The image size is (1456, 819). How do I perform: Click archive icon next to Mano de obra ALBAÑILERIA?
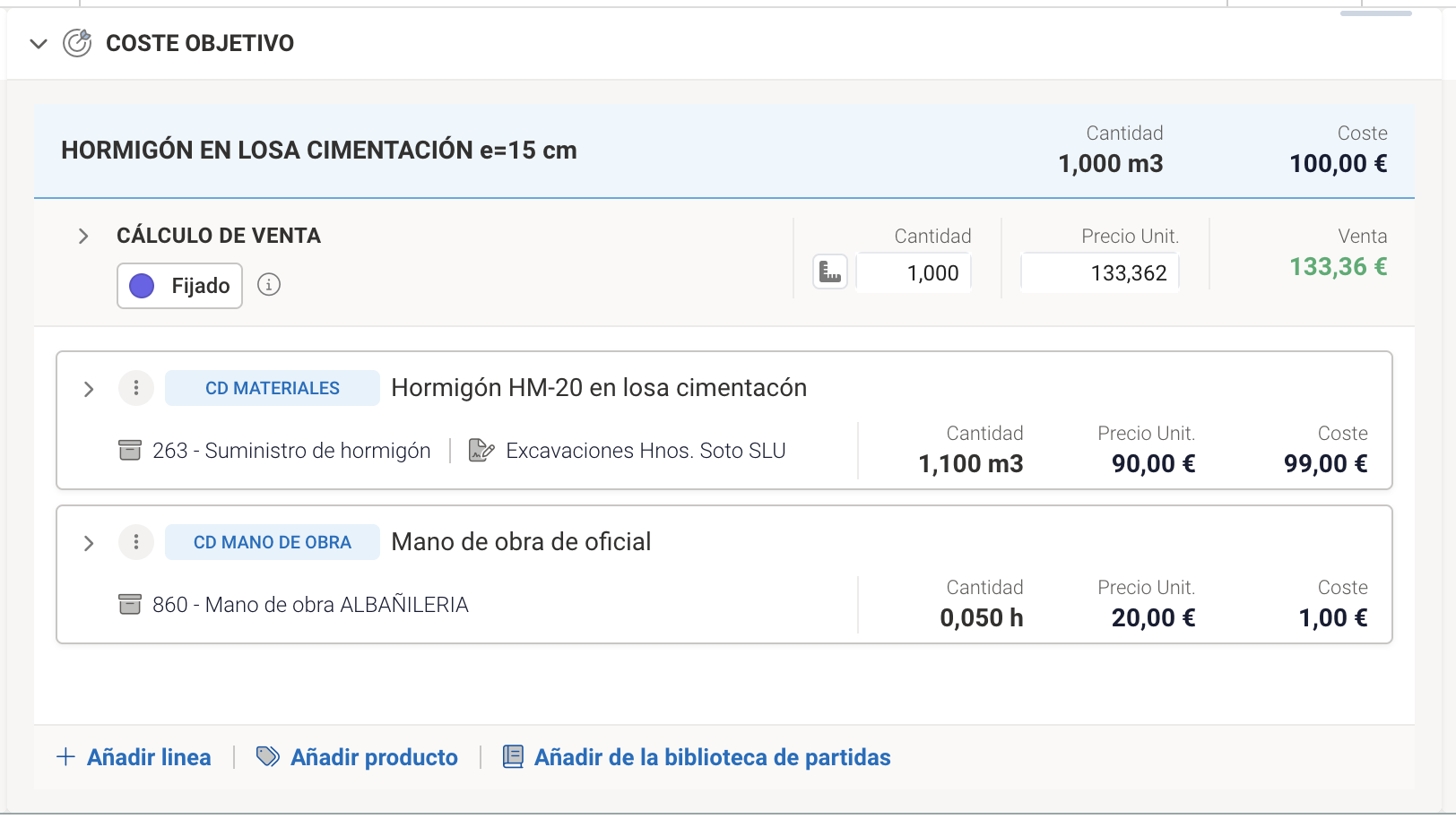pos(130,605)
